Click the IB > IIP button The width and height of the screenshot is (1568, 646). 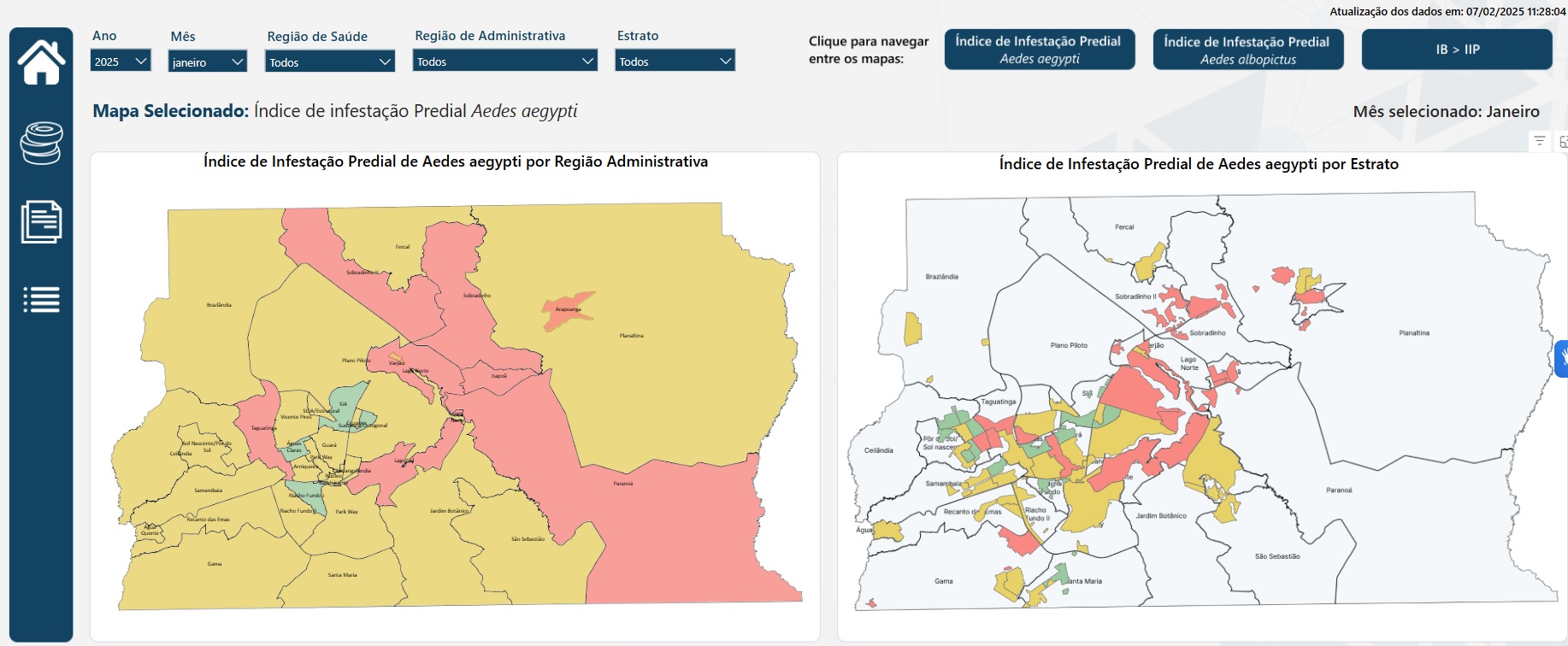coord(1456,50)
